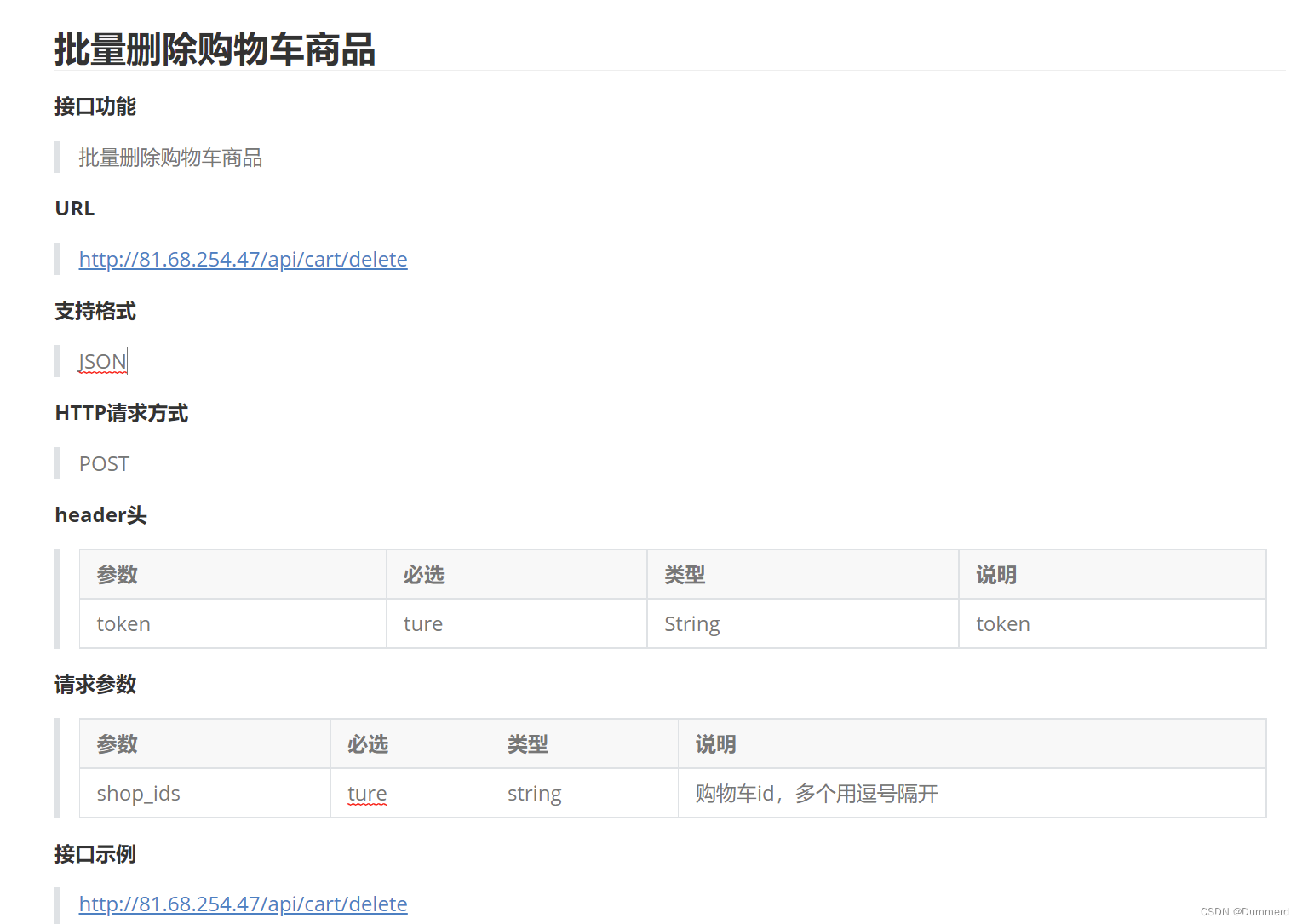
Task: Select the String type cell in header table
Action: (691, 623)
